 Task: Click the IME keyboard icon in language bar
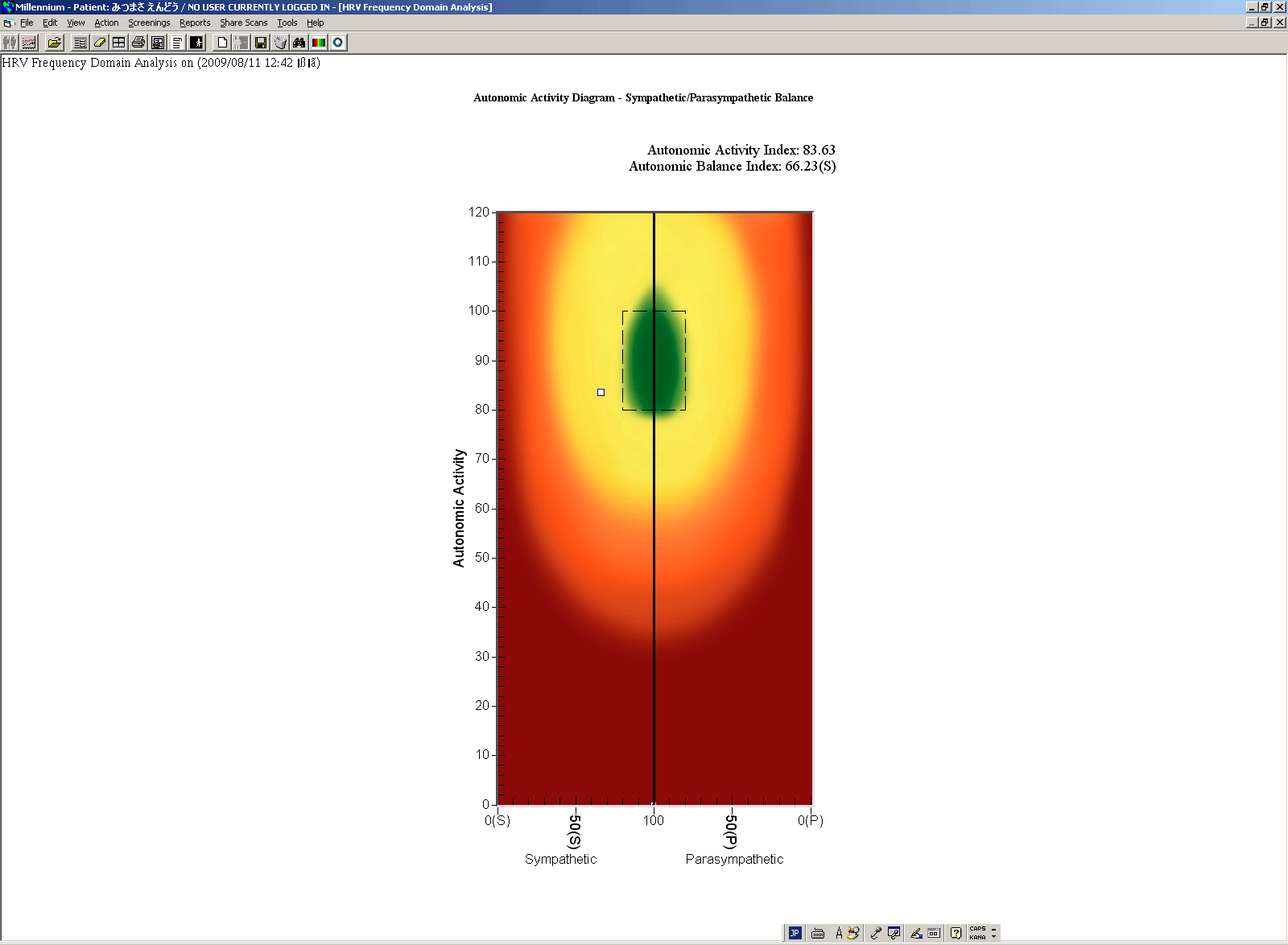point(818,933)
